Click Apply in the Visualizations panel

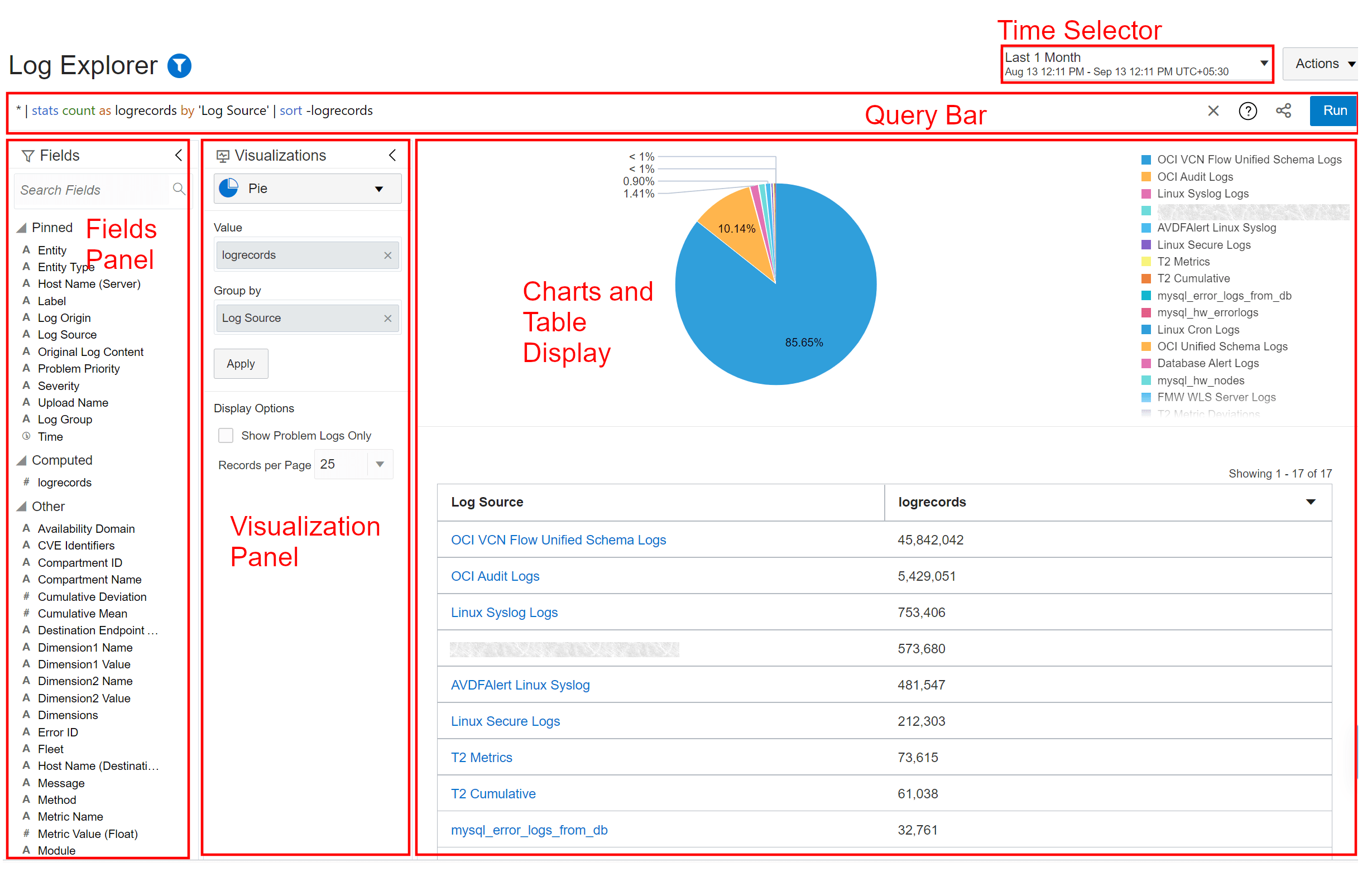tap(241, 363)
